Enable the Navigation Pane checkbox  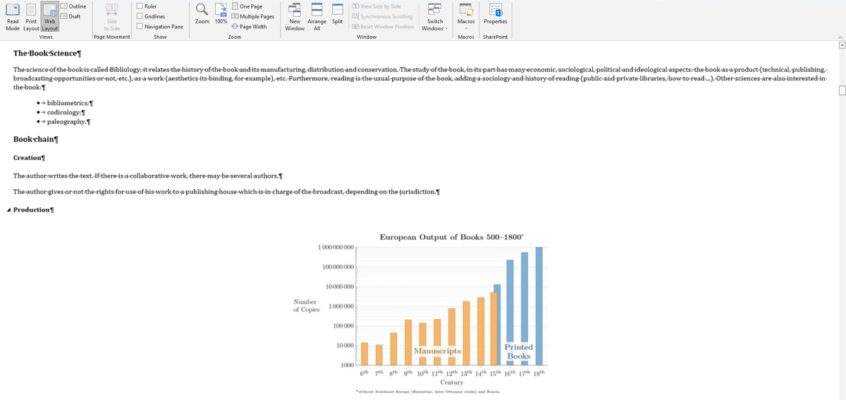[140, 26]
